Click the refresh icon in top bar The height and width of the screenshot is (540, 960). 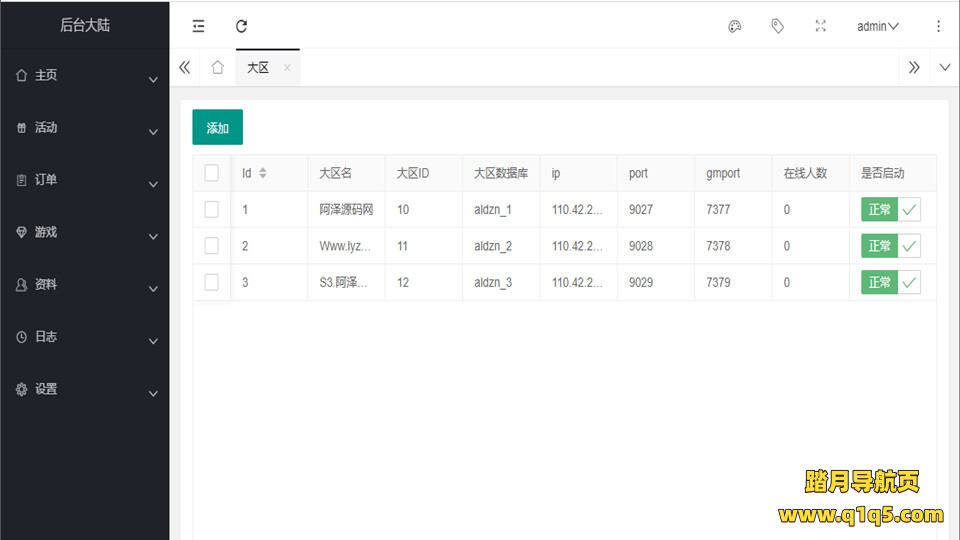coord(241,27)
